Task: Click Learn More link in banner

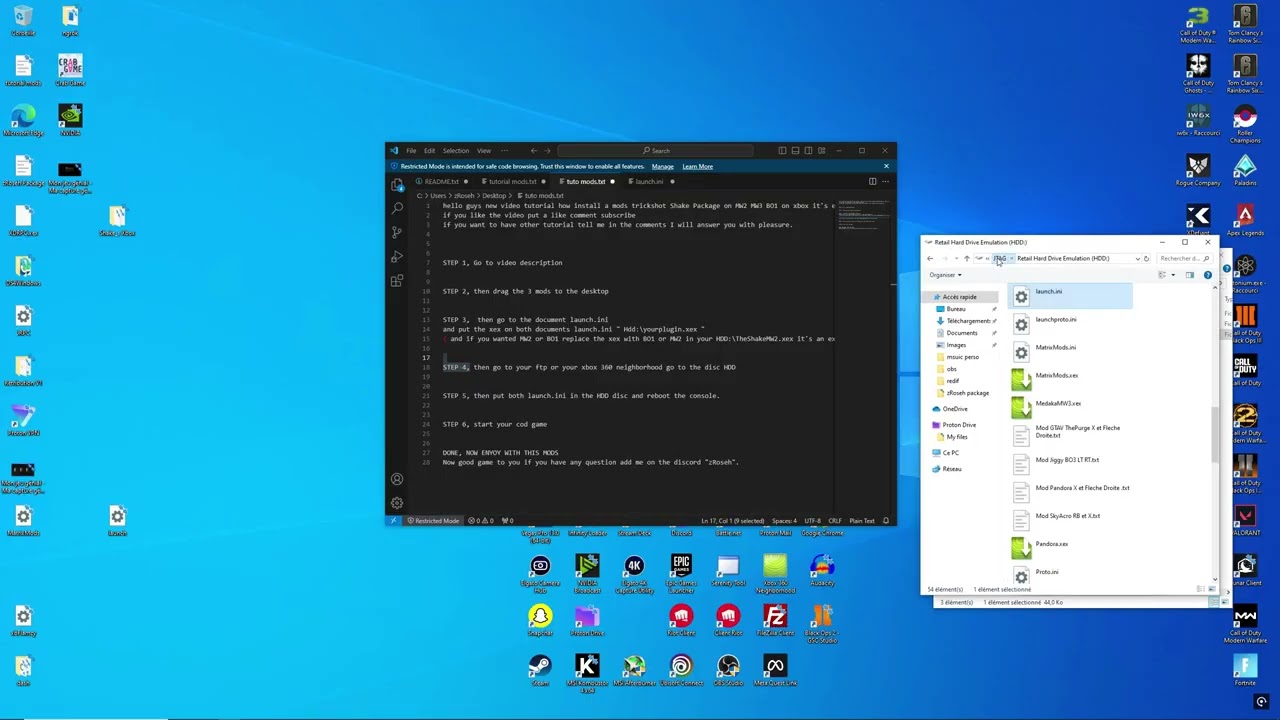Action: pyautogui.click(x=697, y=167)
